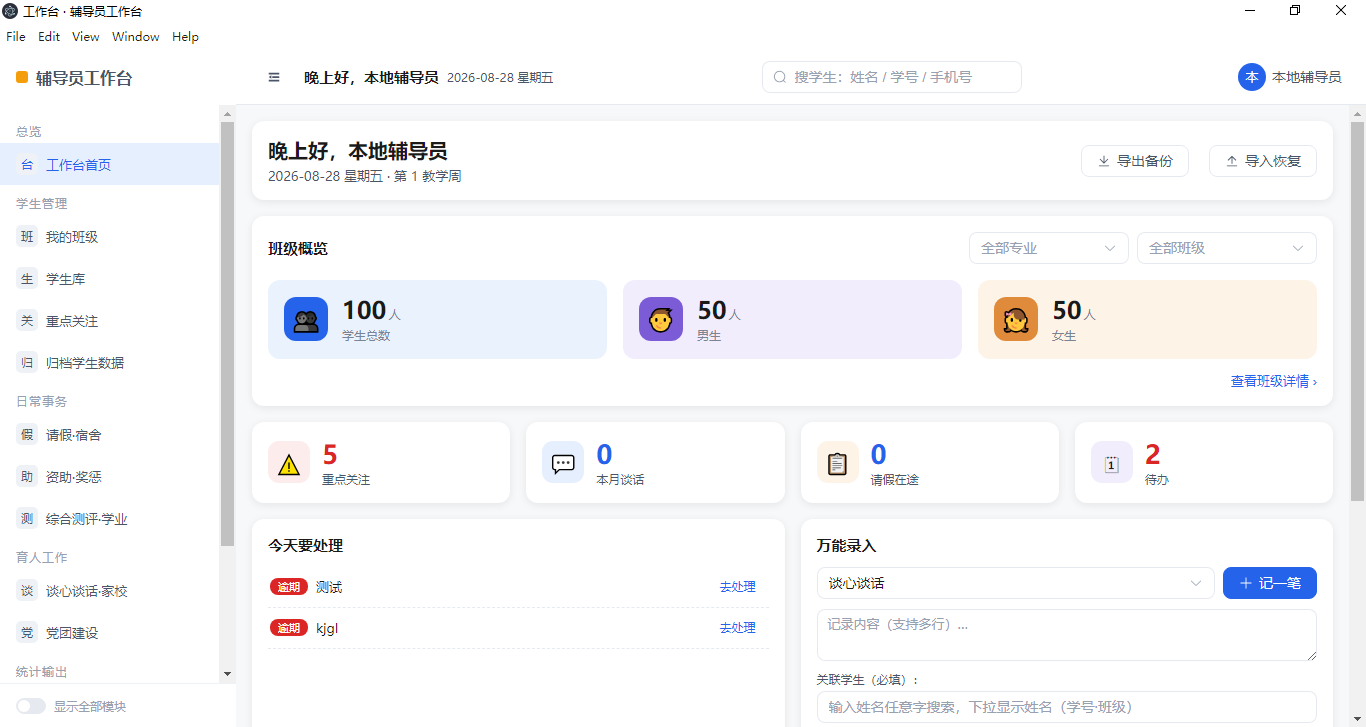Viewport: 1366px width, 727px height.
Task: Click the 记一笔 button
Action: [1270, 583]
